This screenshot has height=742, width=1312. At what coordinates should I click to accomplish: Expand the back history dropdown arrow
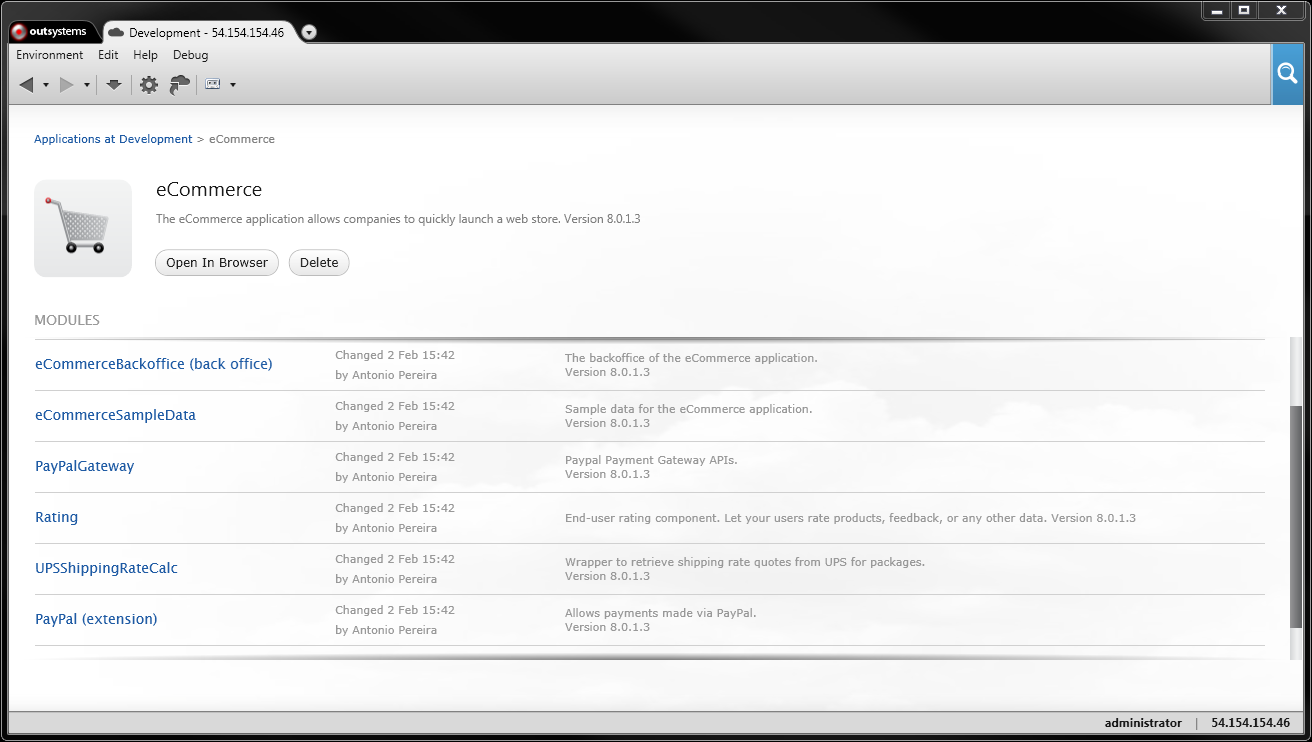coord(46,85)
